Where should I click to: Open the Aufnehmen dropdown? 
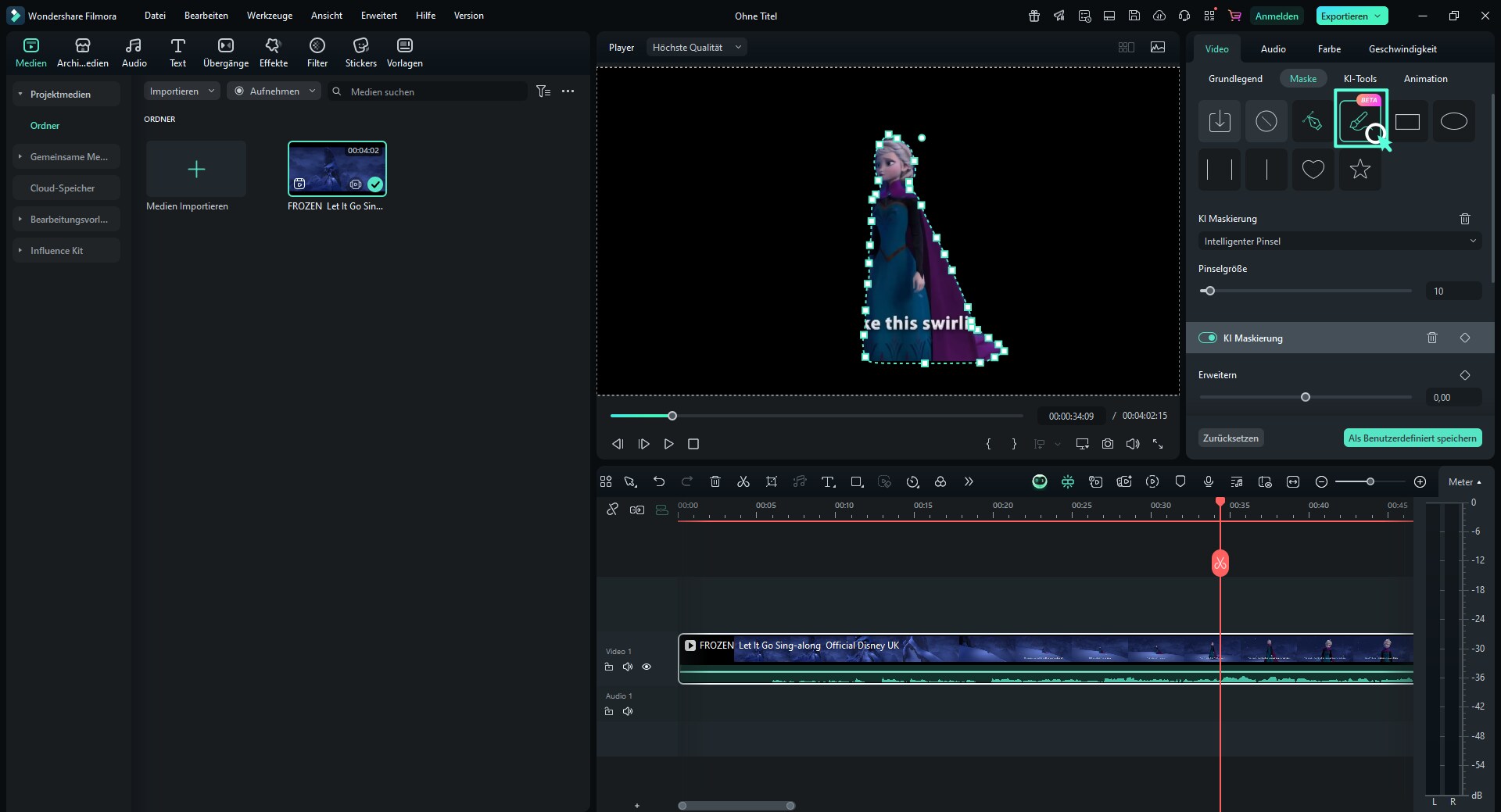[274, 91]
